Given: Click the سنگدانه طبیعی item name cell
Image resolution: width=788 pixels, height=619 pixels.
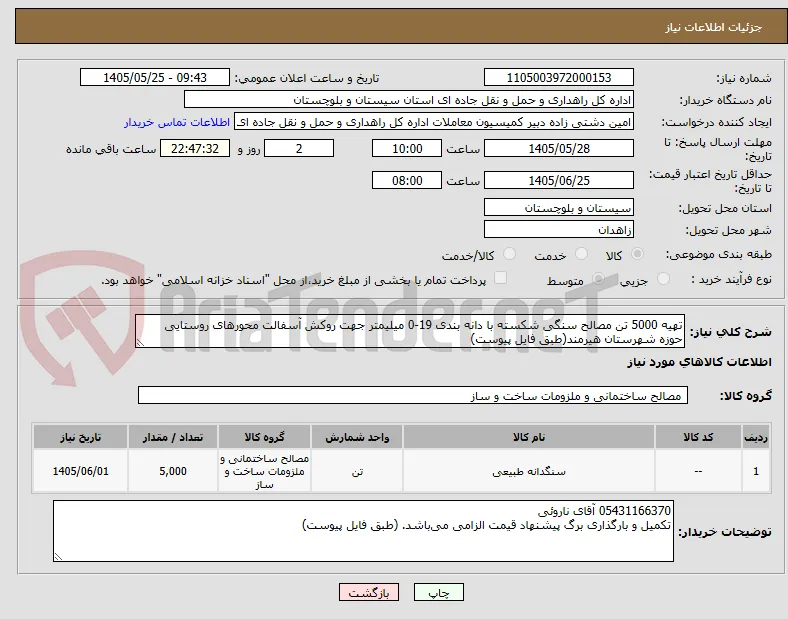Looking at the screenshot, I should [x=529, y=471].
